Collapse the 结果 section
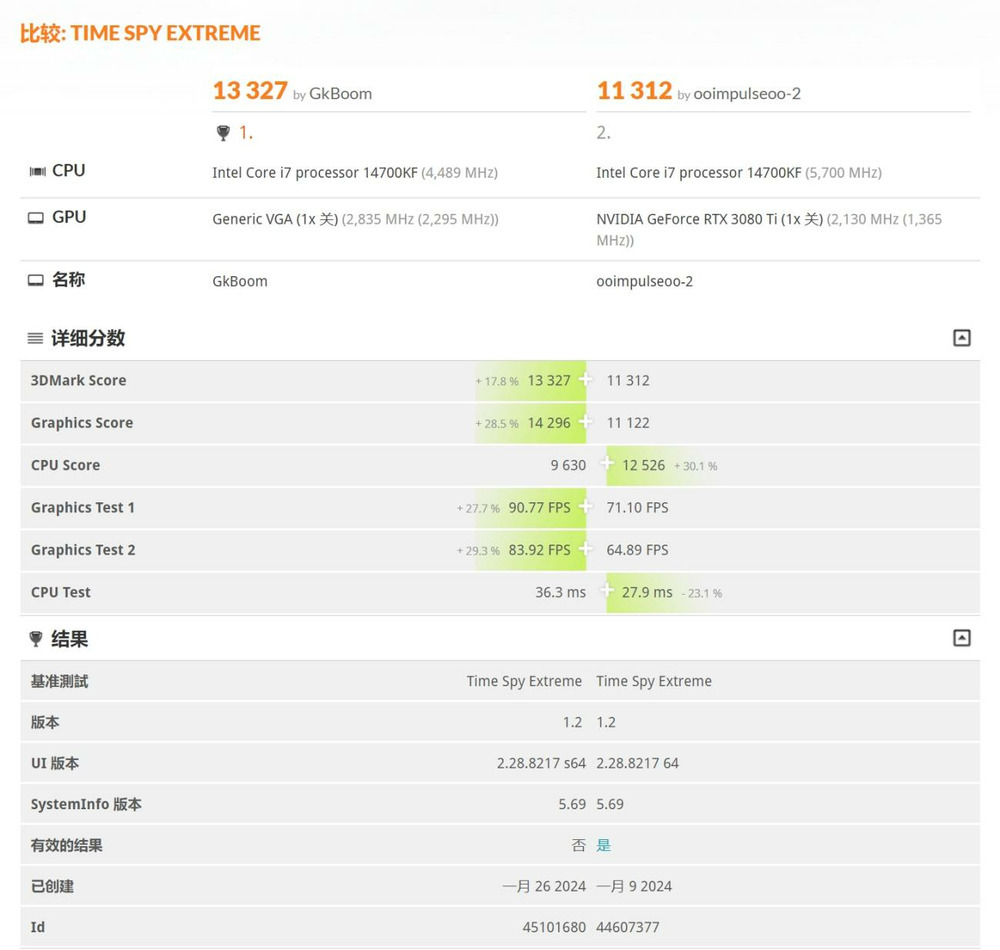 (x=961, y=638)
